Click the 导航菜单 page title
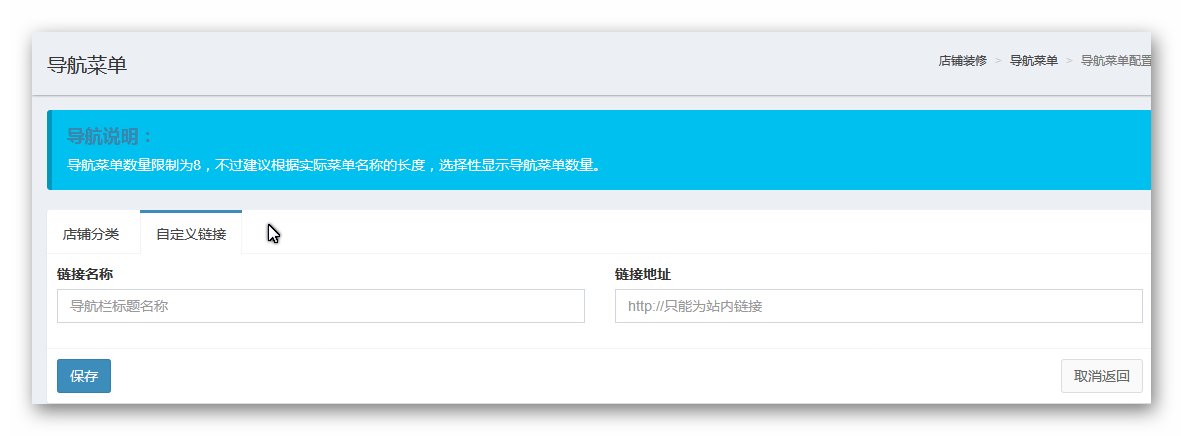Viewport: 1183px width, 436px height. tap(87, 65)
